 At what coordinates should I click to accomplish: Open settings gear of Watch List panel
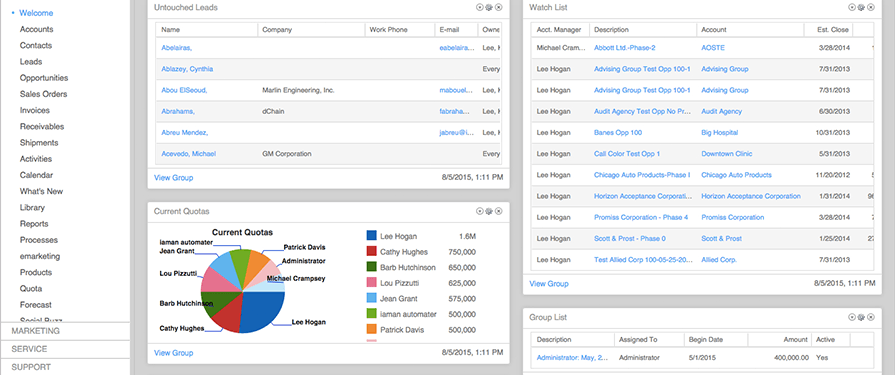(861, 7)
